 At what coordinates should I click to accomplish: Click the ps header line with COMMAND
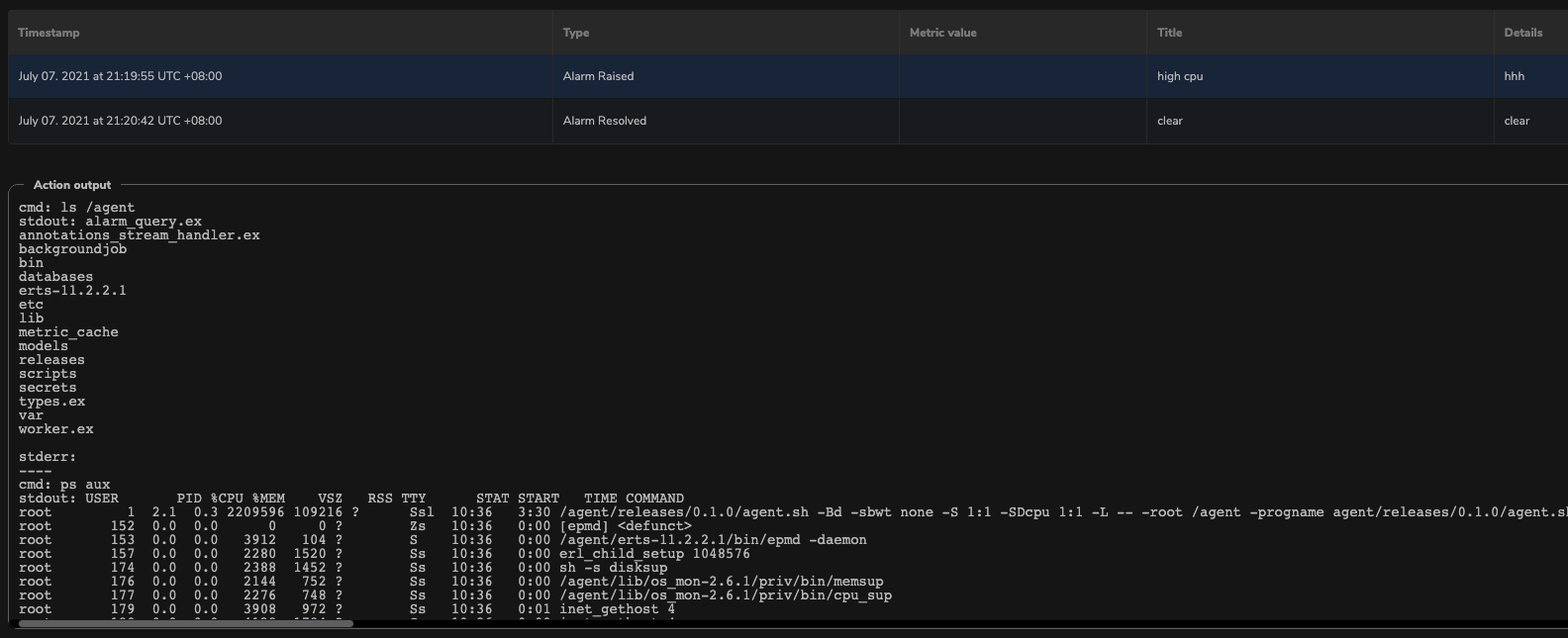point(351,499)
